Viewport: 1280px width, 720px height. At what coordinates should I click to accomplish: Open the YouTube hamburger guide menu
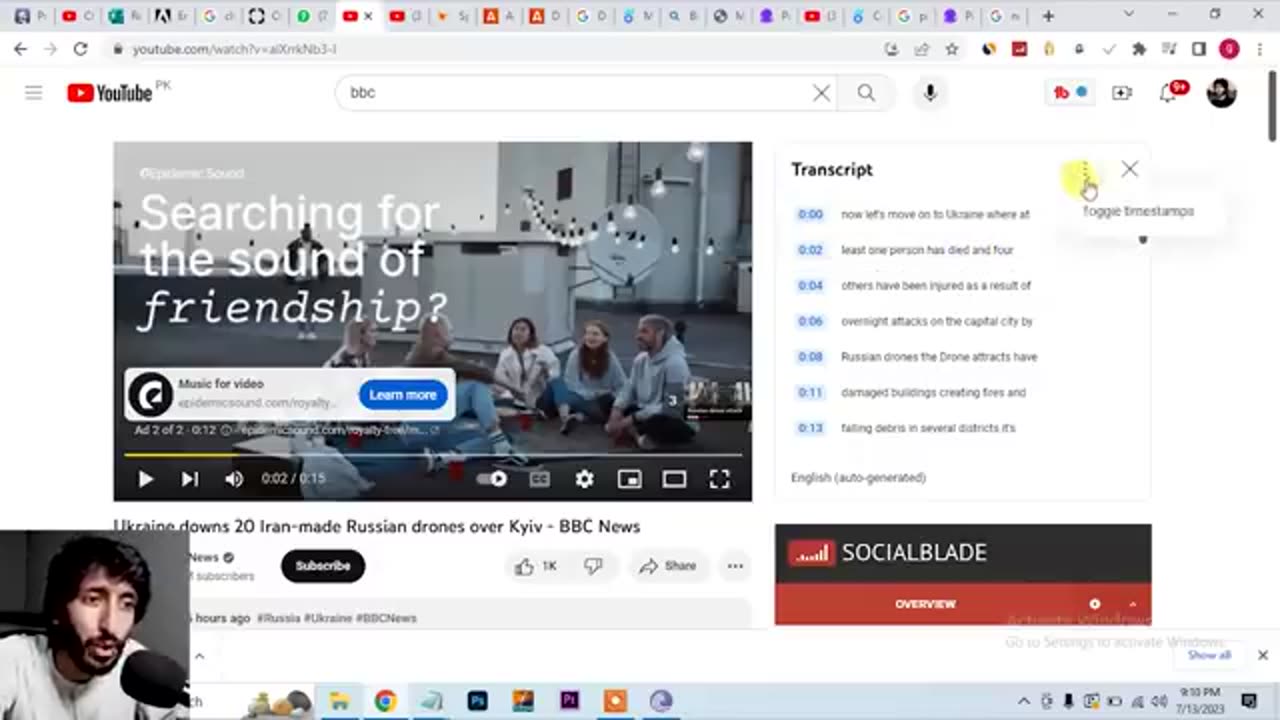tap(34, 93)
